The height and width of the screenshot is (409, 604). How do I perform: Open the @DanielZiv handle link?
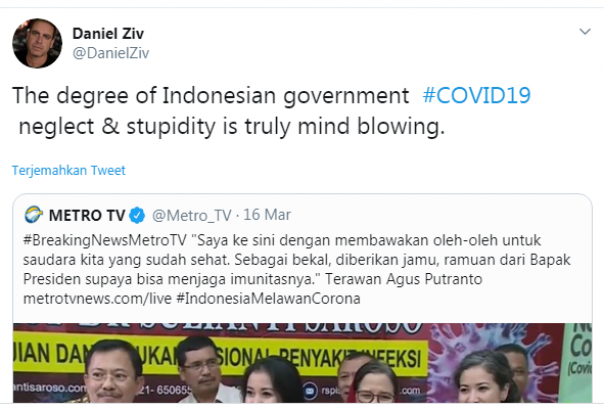[x=111, y=53]
